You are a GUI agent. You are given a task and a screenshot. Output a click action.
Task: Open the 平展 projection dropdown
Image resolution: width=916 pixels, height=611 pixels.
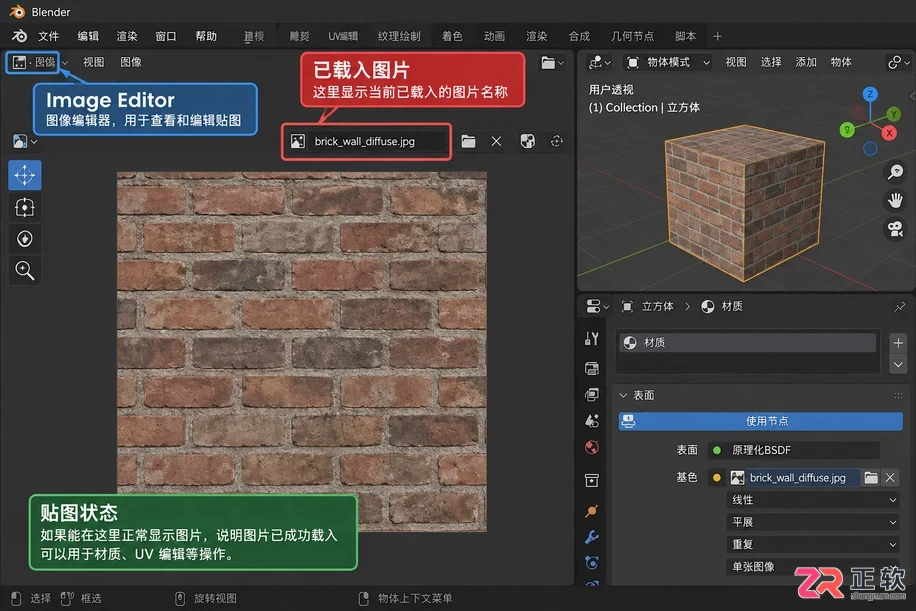coord(814,522)
